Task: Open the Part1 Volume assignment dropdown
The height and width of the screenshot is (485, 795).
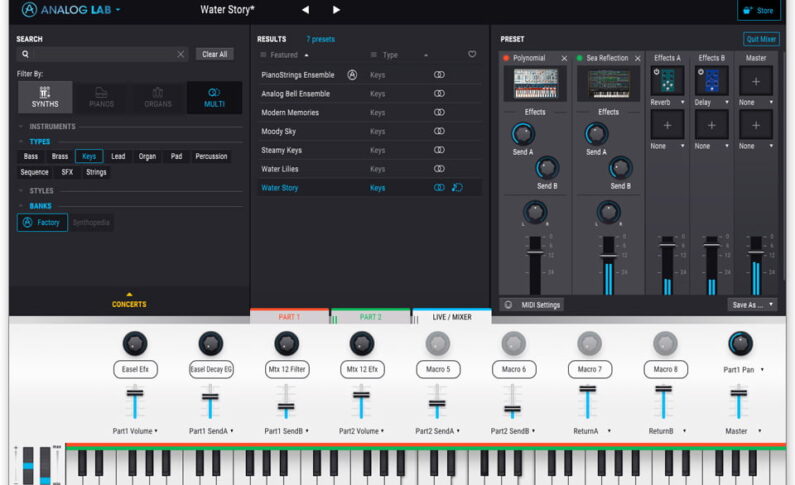Action: tap(156, 431)
